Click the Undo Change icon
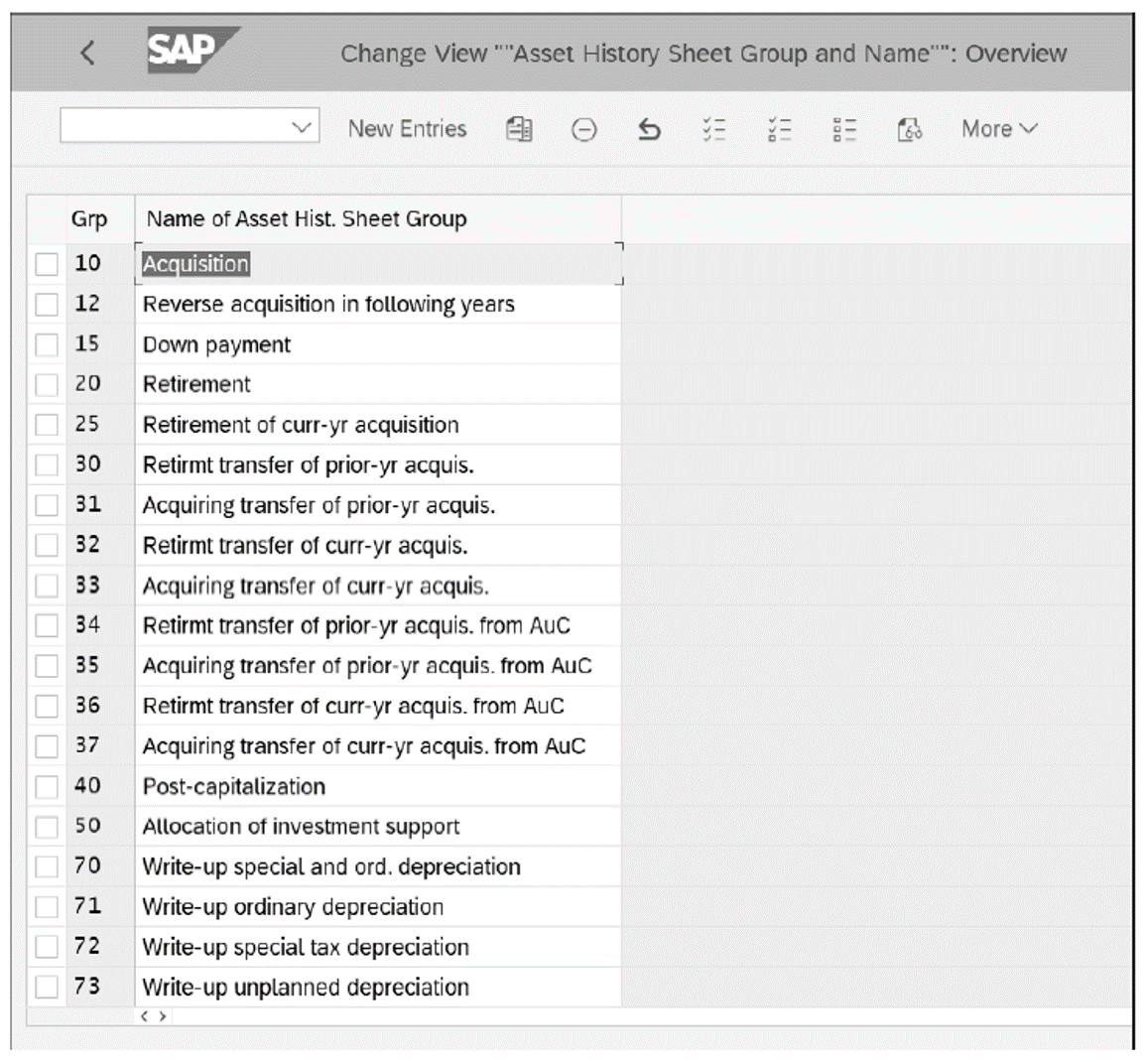Screen dimensions: 1148x1062 (650, 128)
